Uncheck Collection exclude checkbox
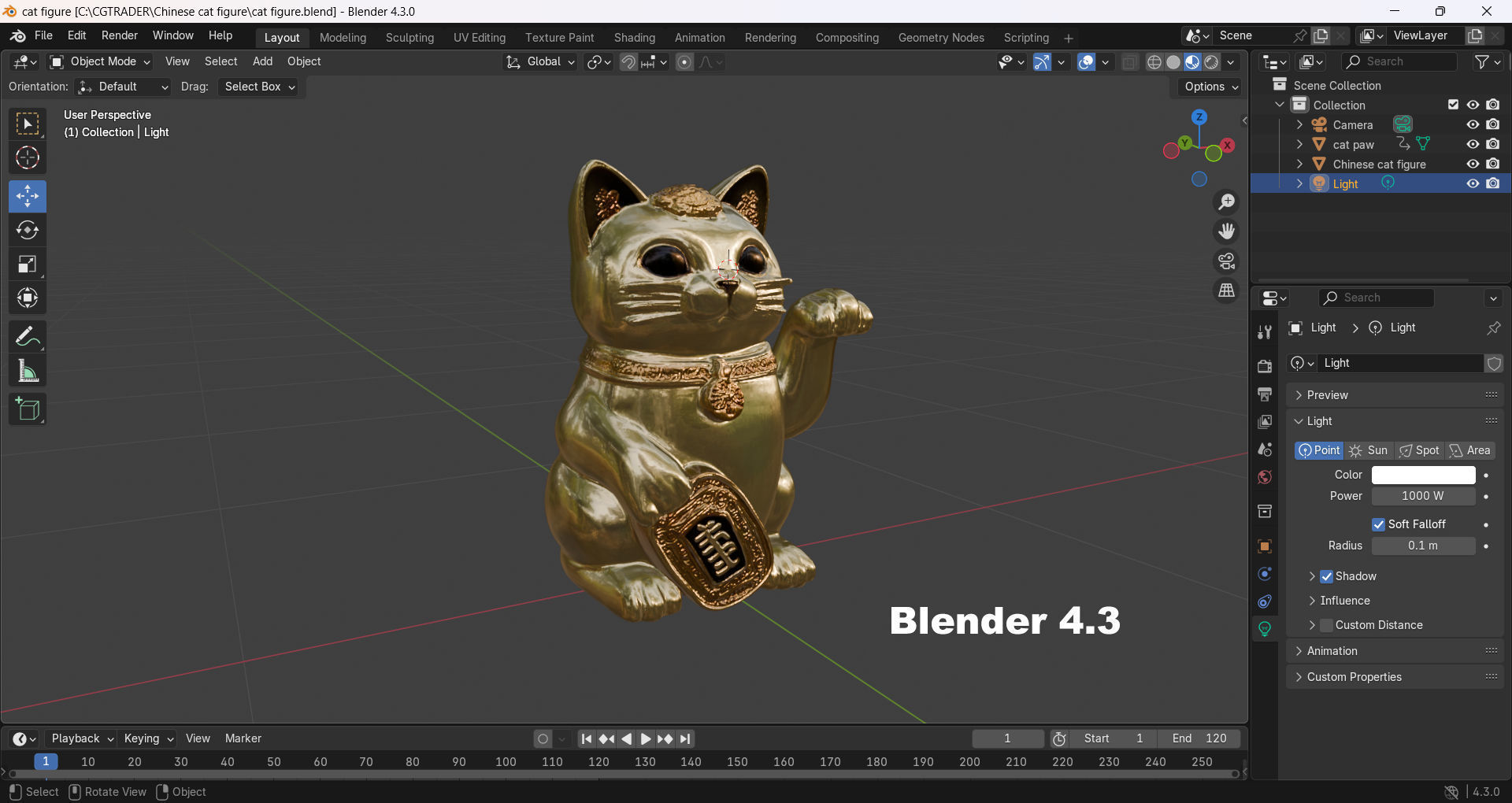This screenshot has width=1512, height=803. 1453,105
